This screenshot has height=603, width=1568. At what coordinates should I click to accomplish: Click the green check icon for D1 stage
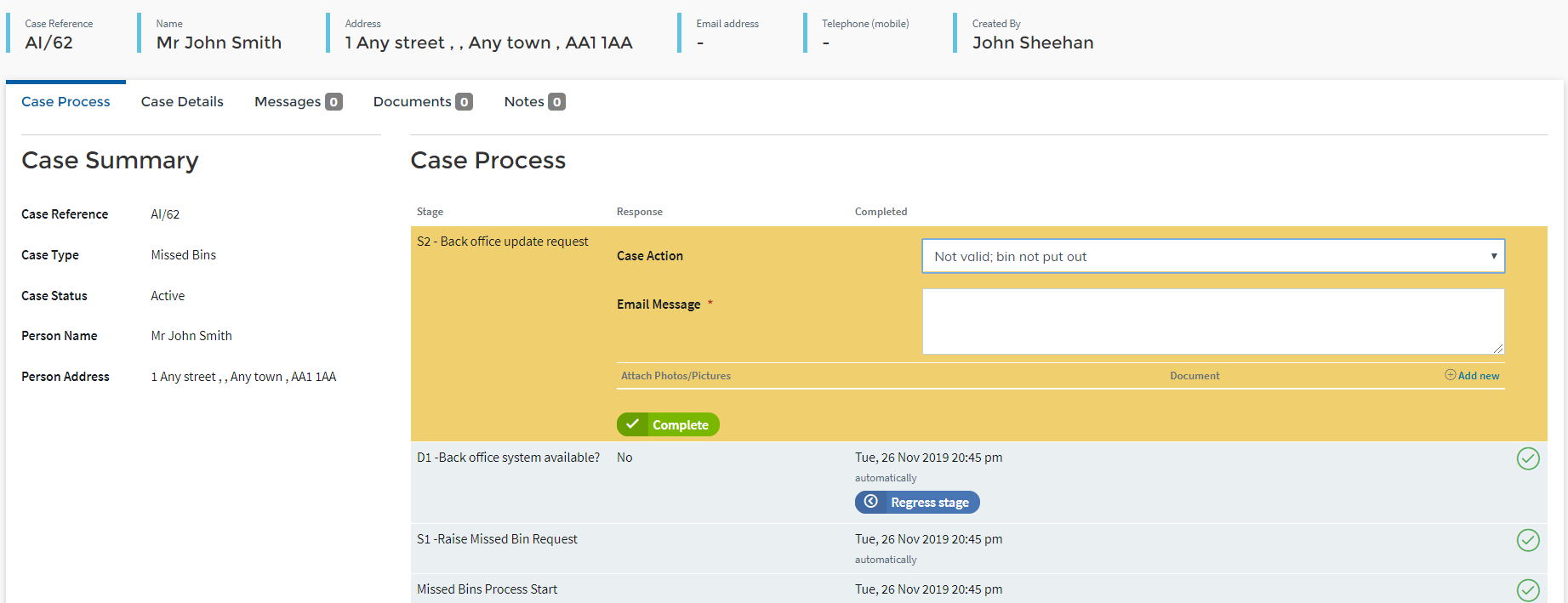(1527, 458)
